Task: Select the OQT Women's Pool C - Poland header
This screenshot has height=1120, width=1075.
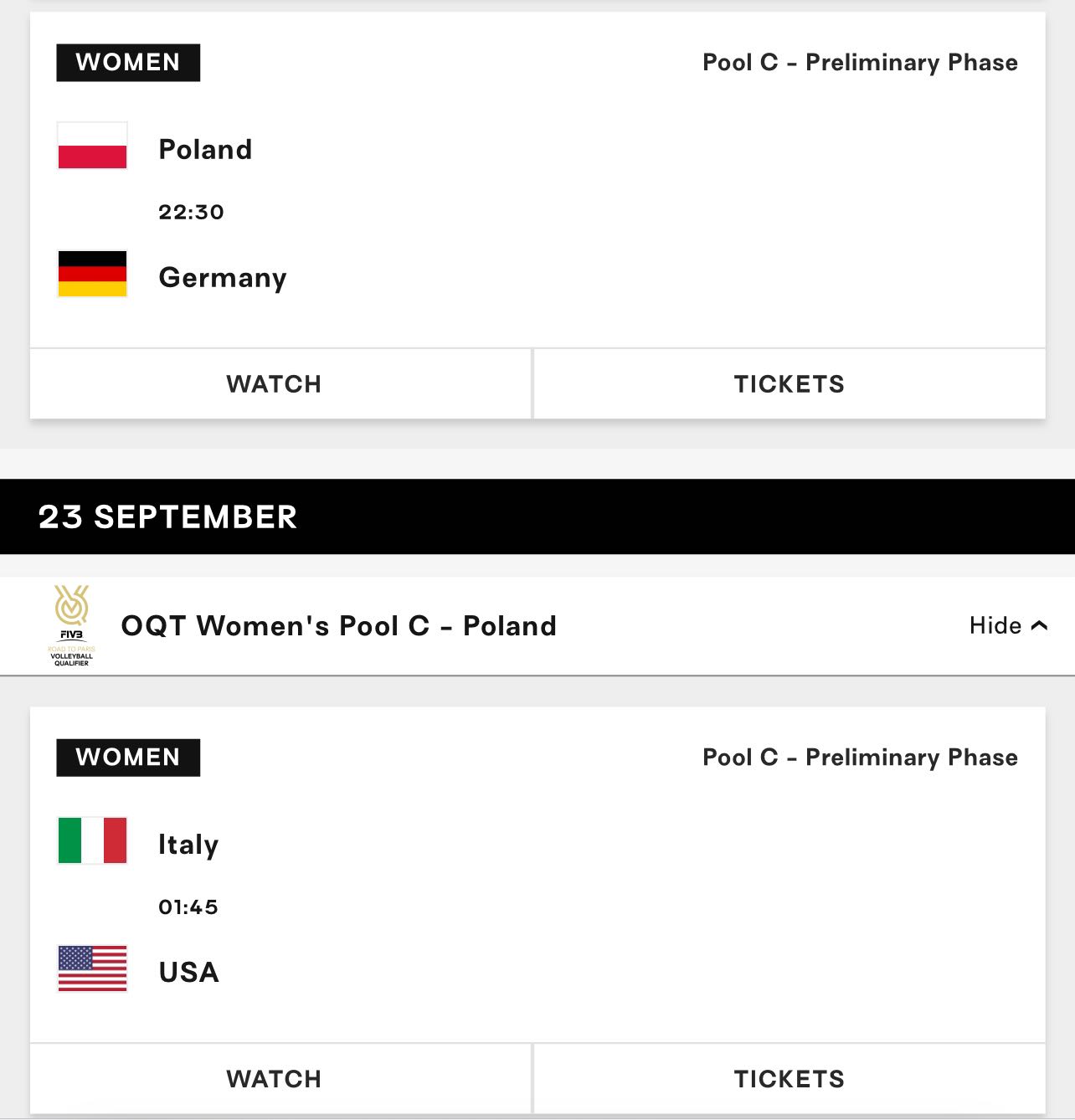Action: [537, 626]
